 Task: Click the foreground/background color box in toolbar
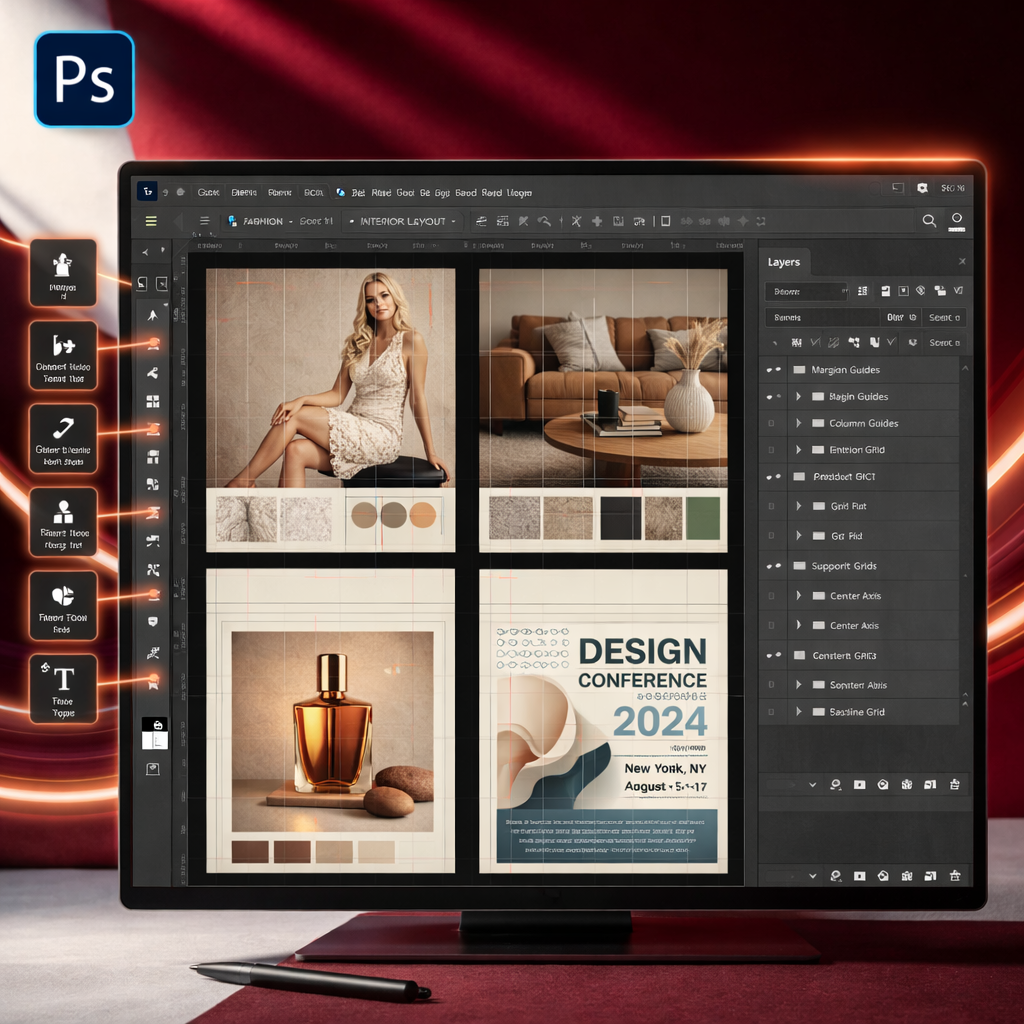[154, 733]
